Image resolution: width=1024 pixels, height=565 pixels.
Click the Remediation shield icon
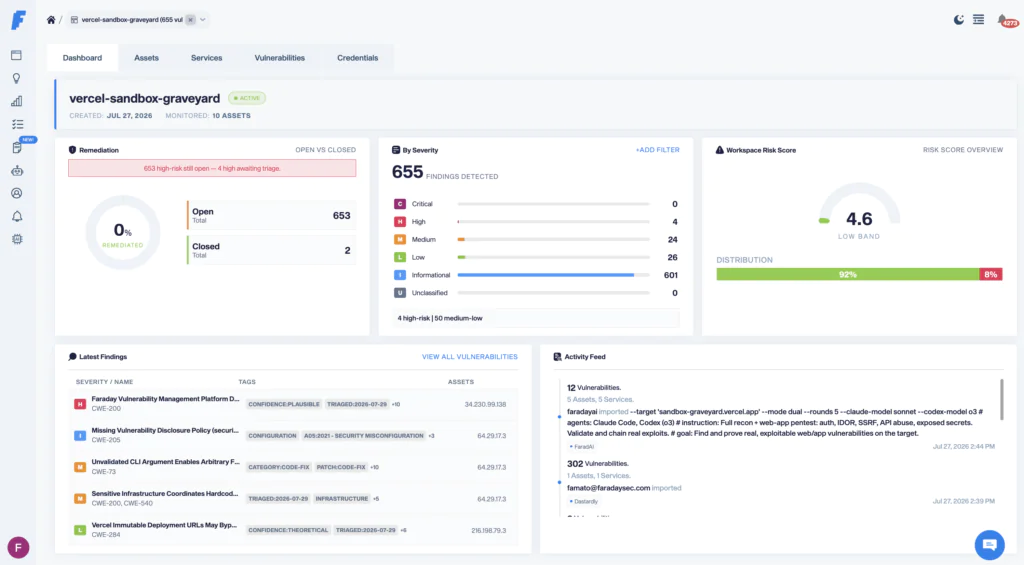pos(72,150)
